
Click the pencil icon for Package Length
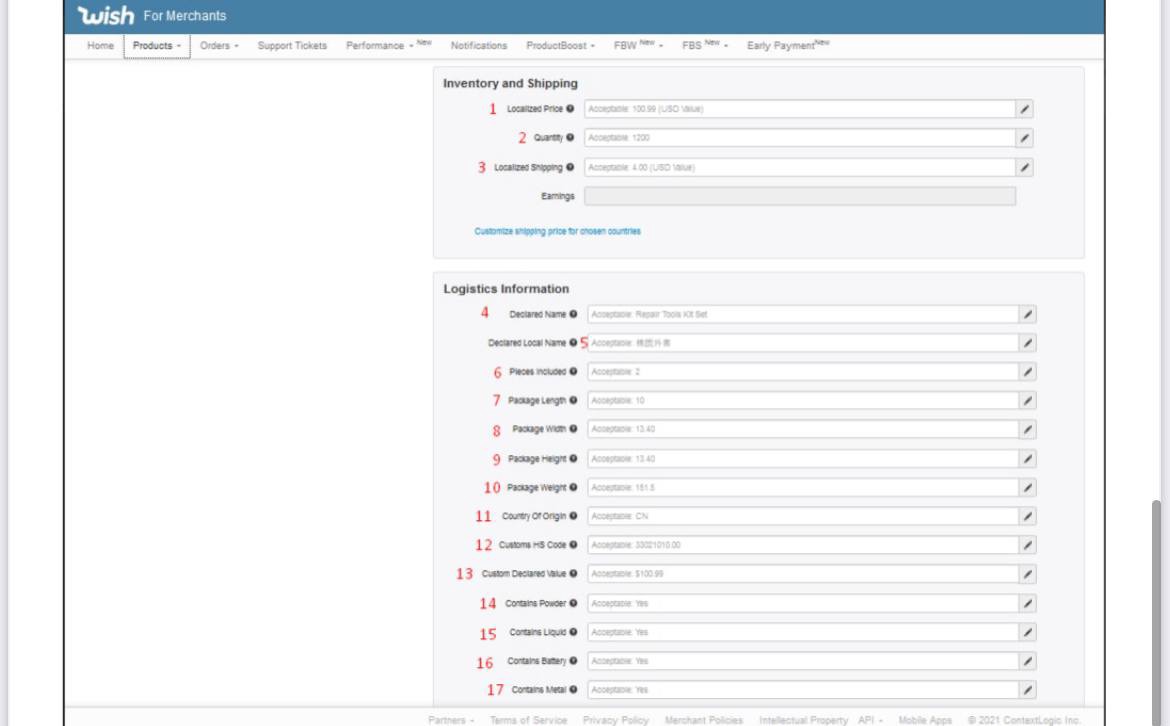pos(1027,401)
